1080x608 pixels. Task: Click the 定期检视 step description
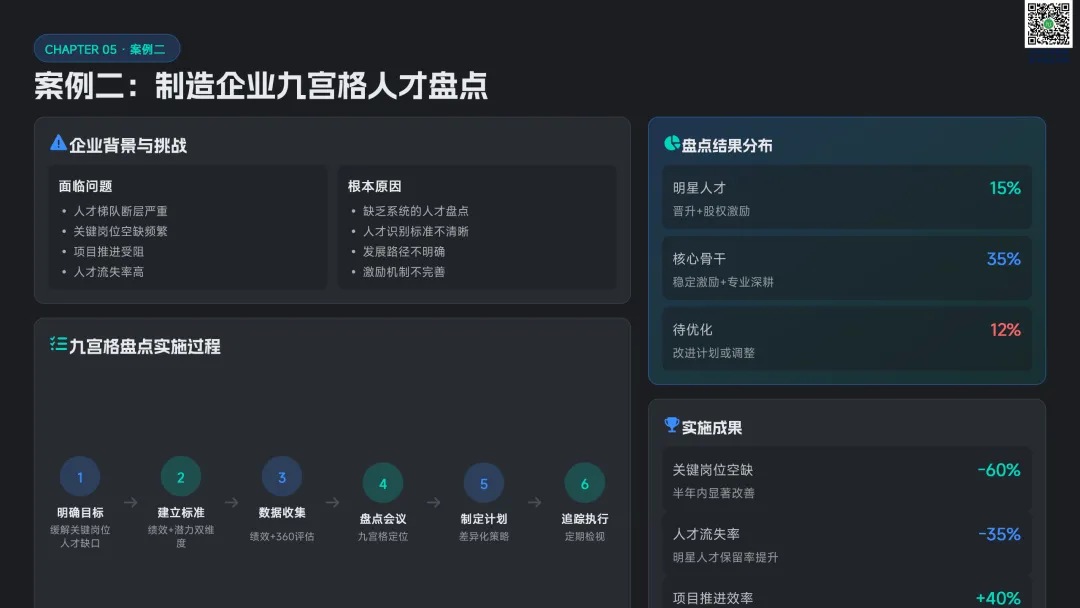[x=585, y=536]
